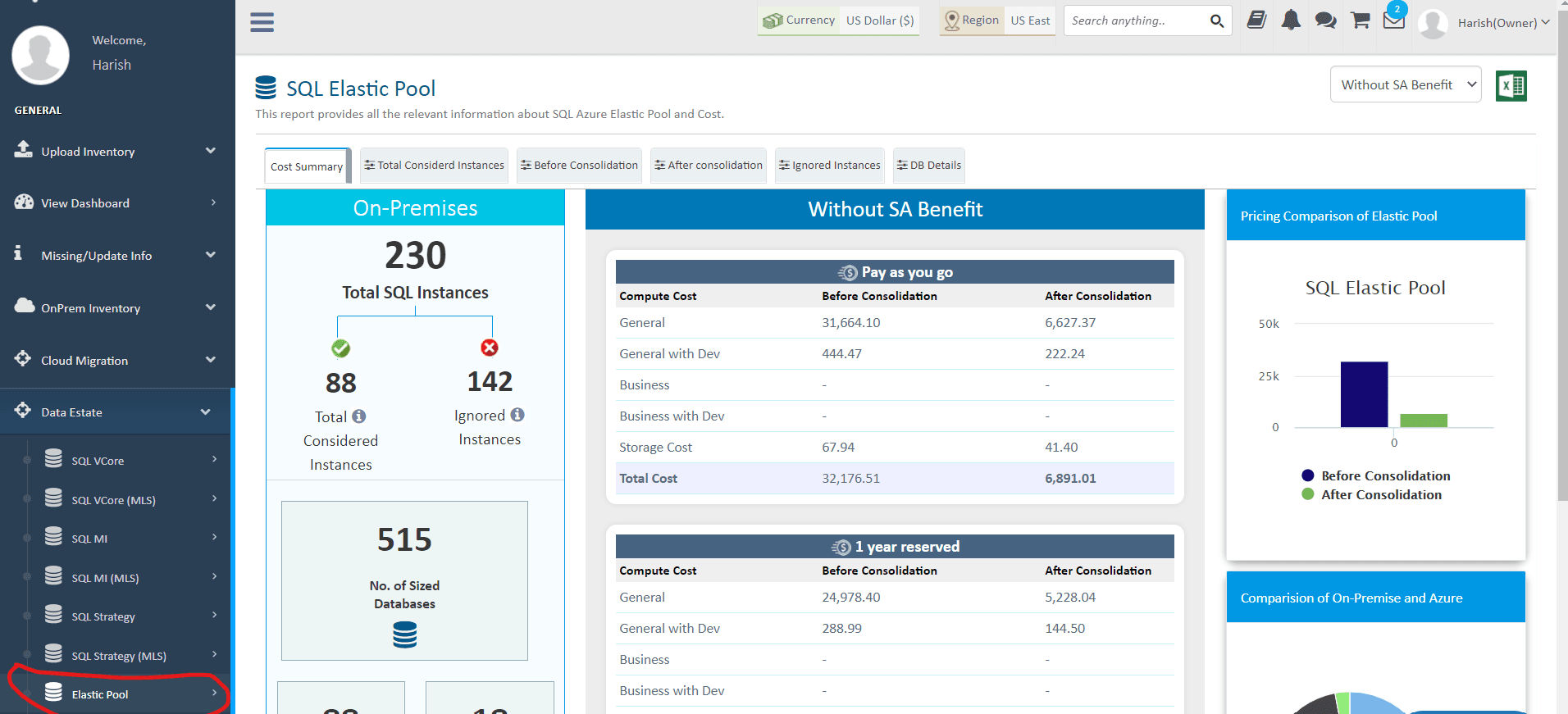Click the SQL Elastic Pool title icon
The height and width of the screenshot is (714, 1568).
click(x=266, y=87)
